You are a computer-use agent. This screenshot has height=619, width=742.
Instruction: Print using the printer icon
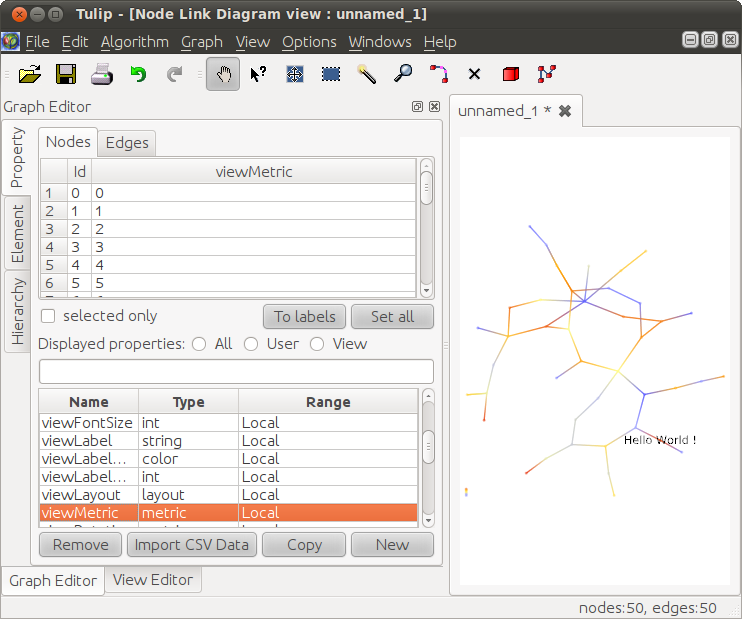tap(102, 74)
